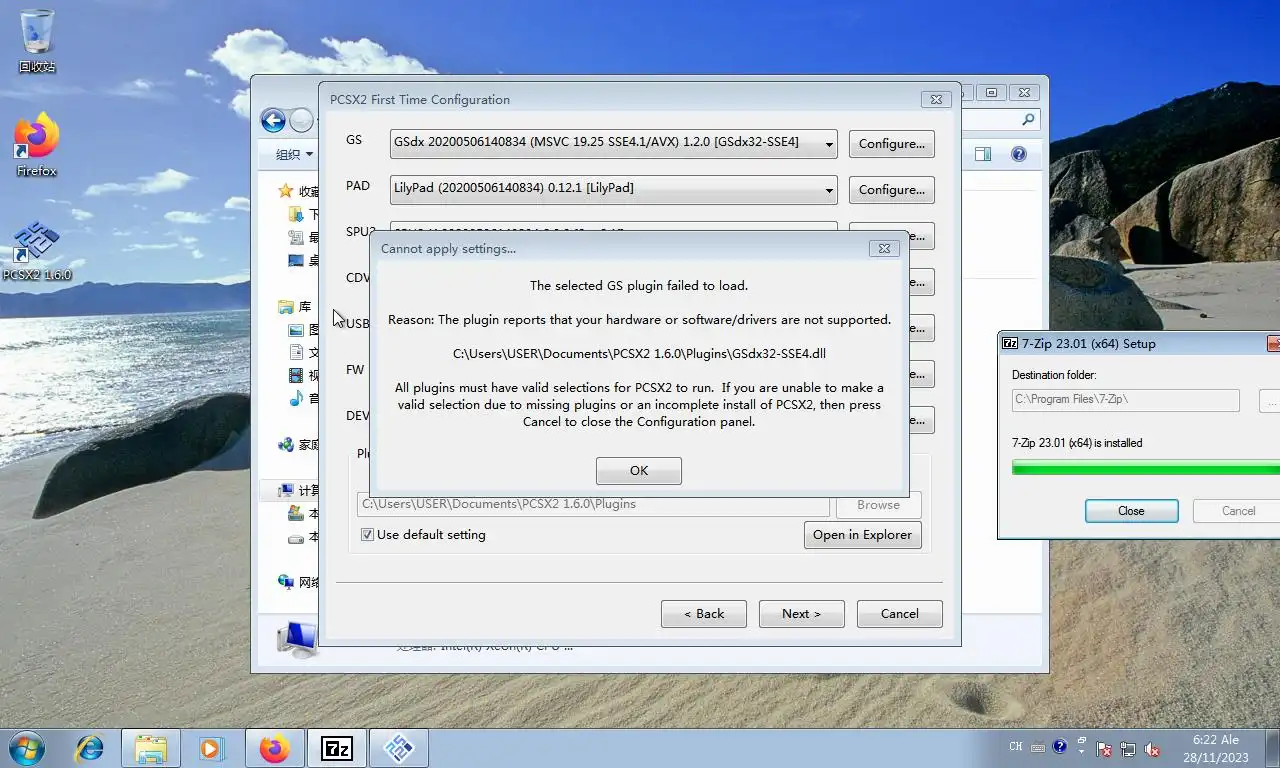Screen dimensions: 1280x768
Task: Open Windows Media Player from the taskbar
Action: (x=210, y=747)
